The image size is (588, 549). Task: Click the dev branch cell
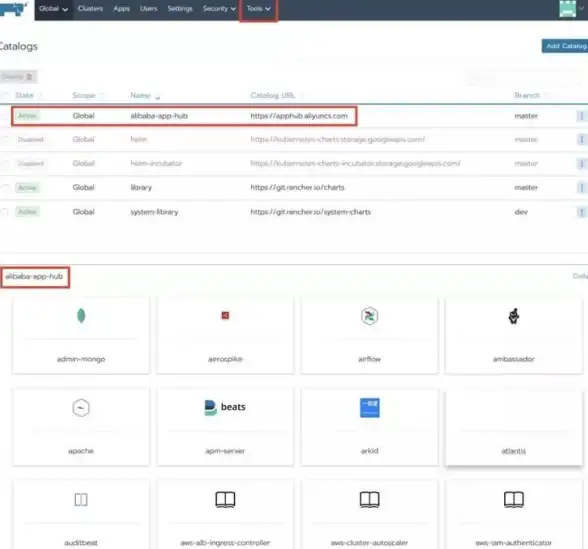tap(521, 212)
